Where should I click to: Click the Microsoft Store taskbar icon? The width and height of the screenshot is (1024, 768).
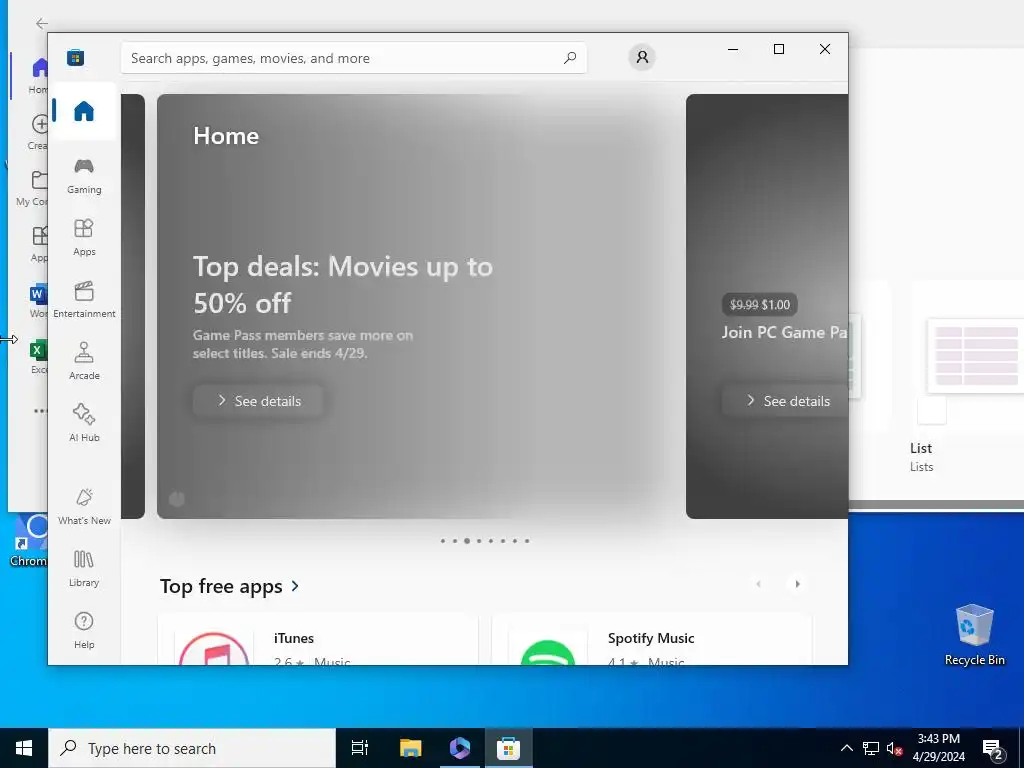(x=508, y=748)
